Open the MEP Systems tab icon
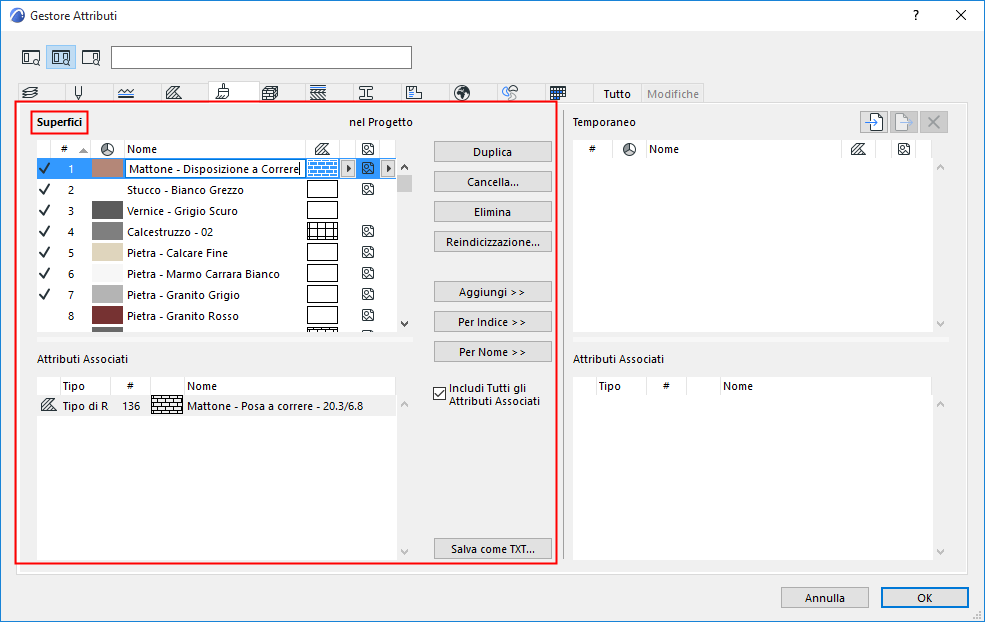Screen dimensions: 985x622 pos(510,93)
